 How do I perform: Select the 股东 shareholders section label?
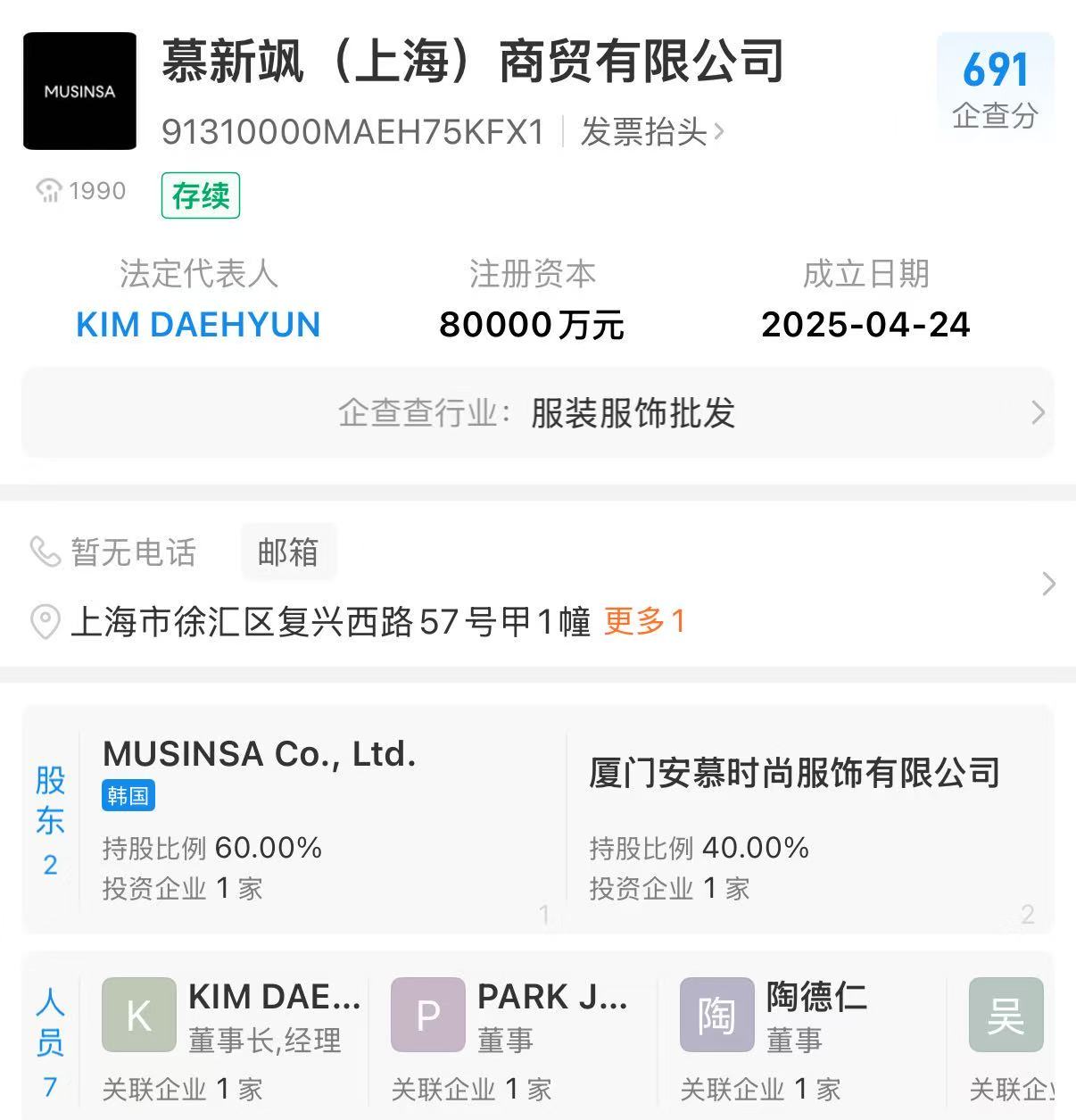click(51, 819)
